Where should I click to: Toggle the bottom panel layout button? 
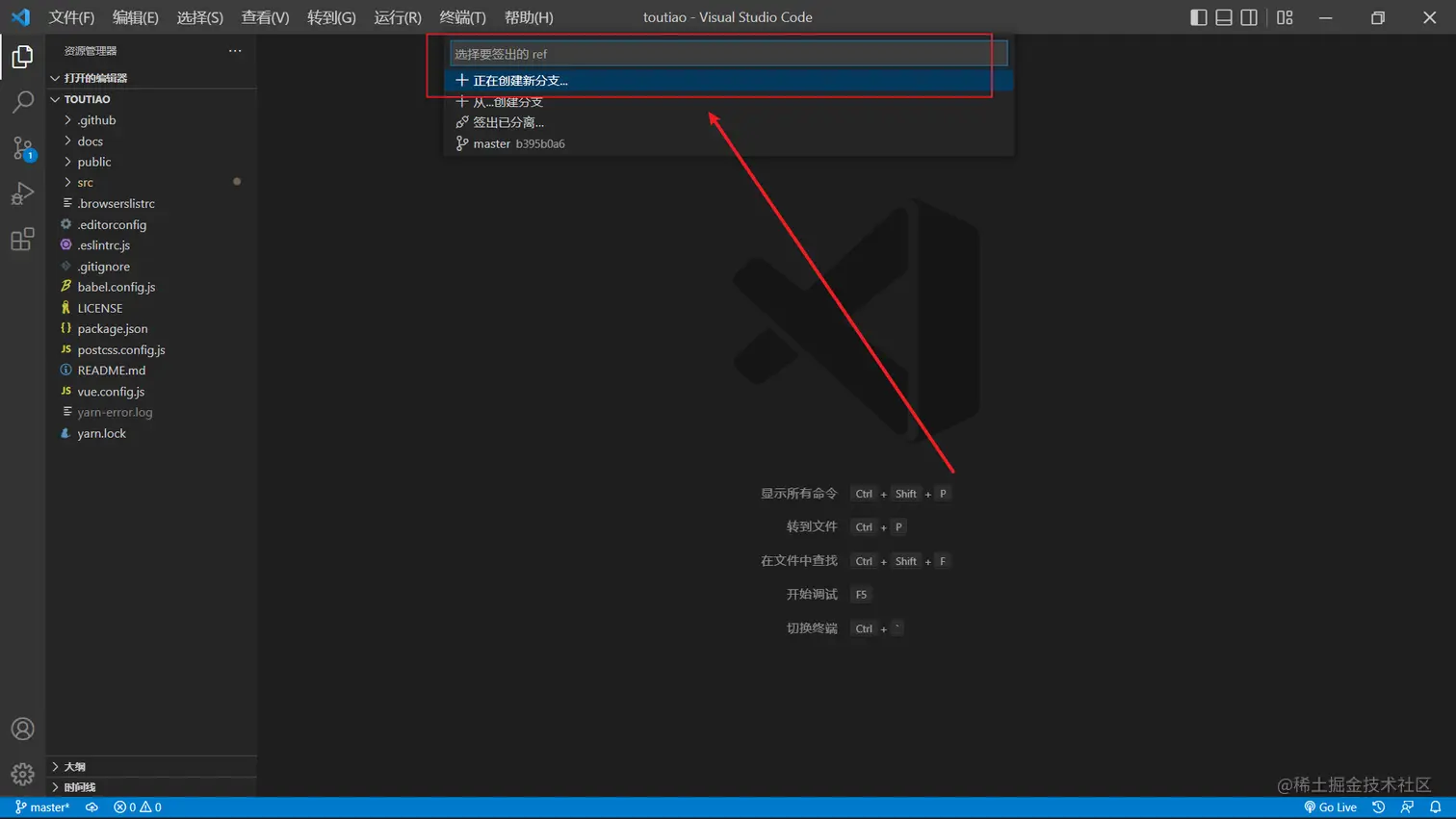(x=1224, y=17)
